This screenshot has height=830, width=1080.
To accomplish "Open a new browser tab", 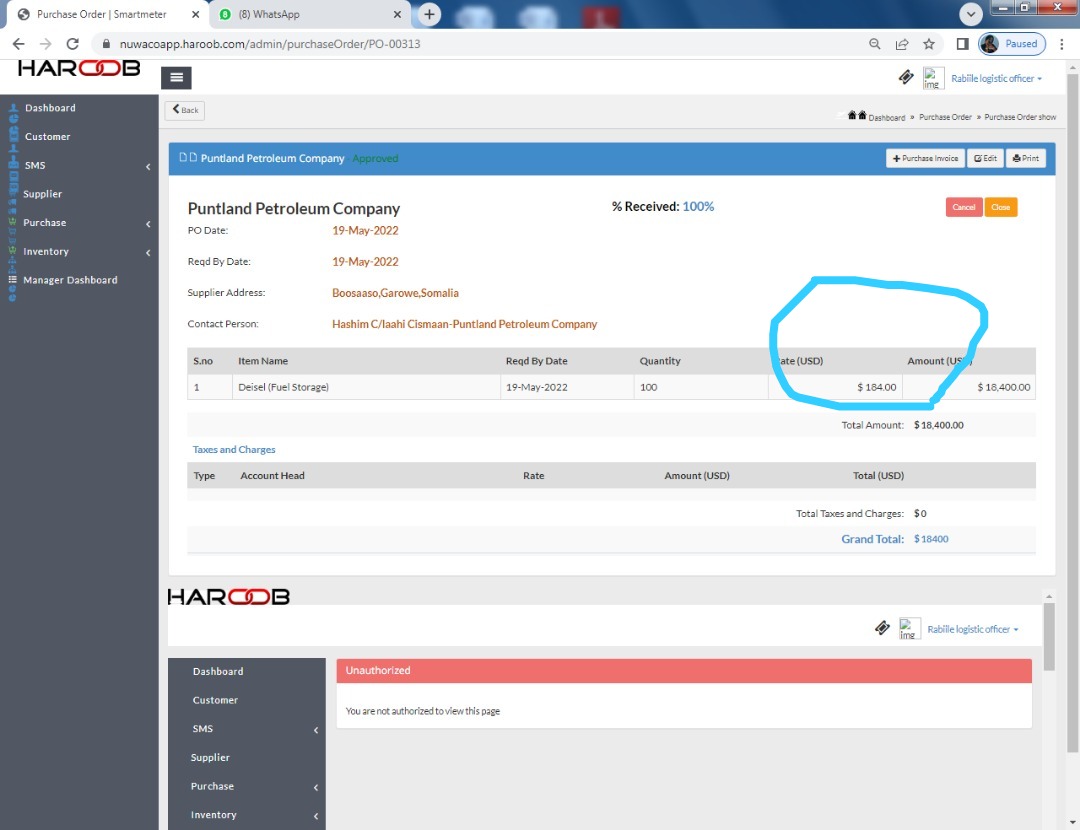I will (x=428, y=14).
